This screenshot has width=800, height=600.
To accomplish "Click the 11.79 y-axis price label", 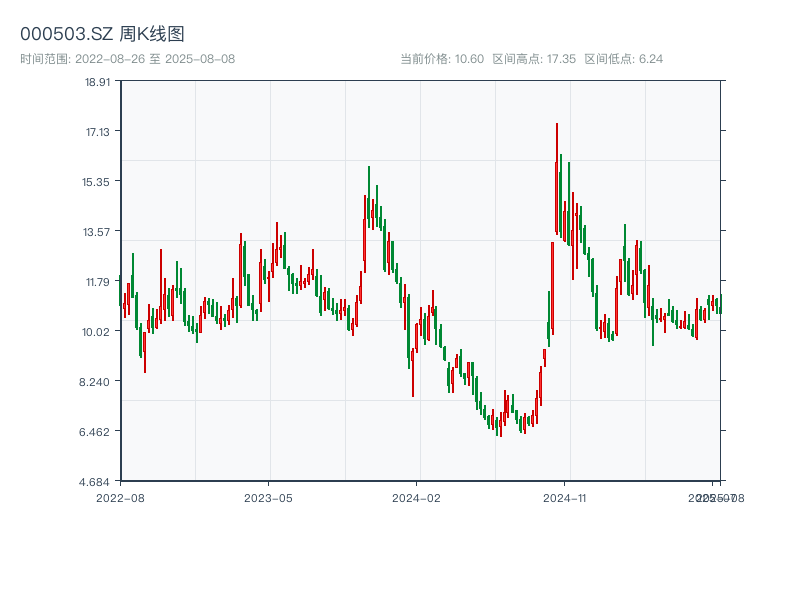I will (x=98, y=282).
